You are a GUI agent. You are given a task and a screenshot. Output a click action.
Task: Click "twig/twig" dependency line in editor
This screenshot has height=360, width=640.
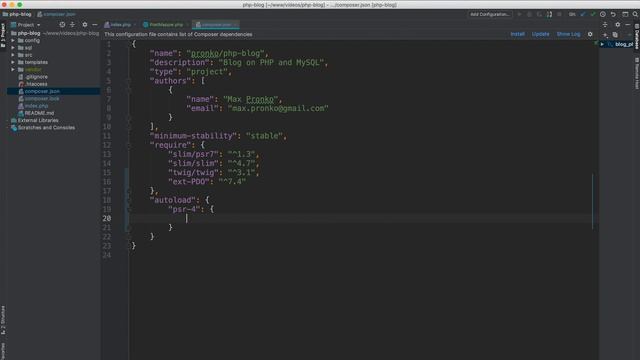point(213,173)
